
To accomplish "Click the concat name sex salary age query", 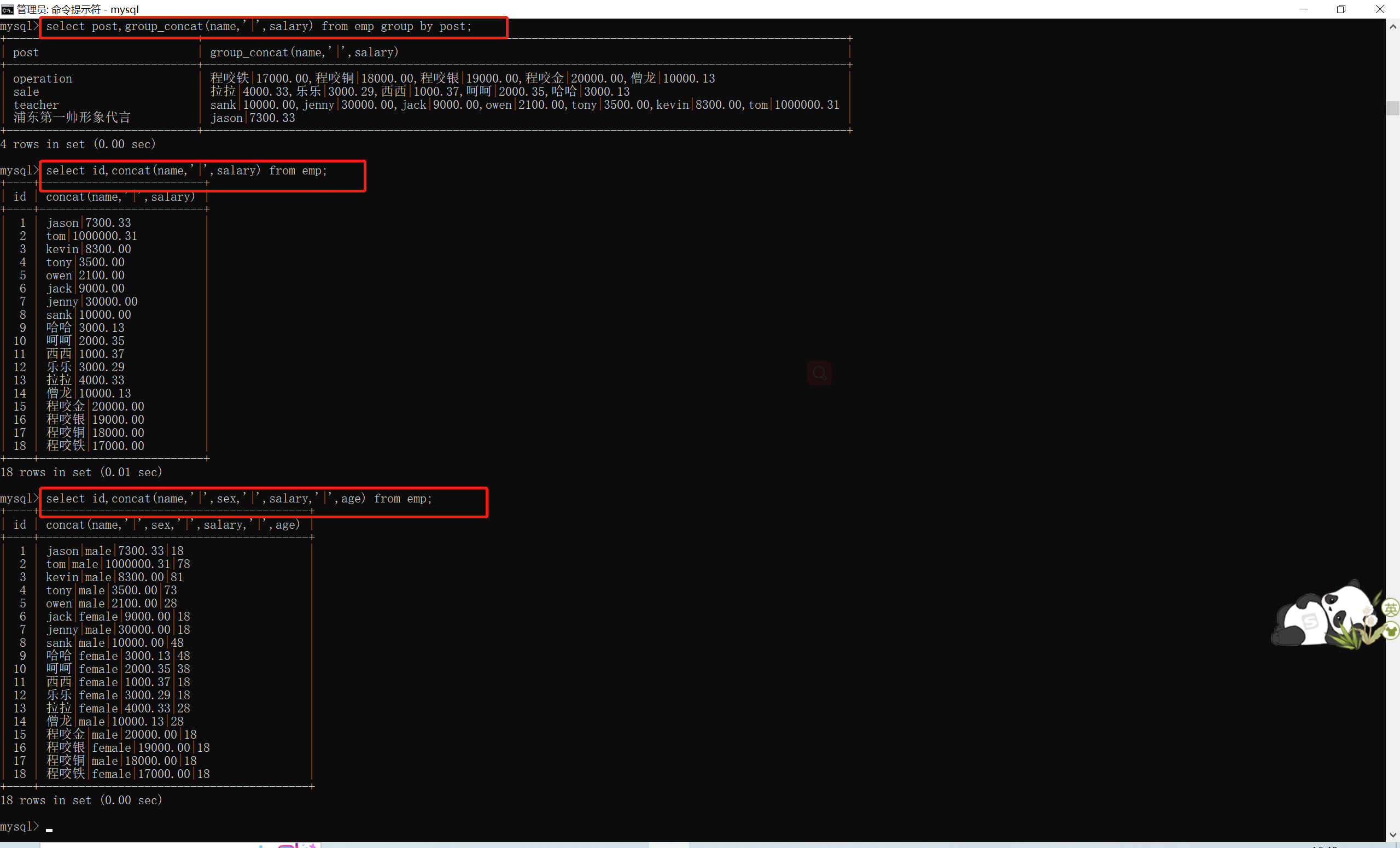I will (238, 498).
